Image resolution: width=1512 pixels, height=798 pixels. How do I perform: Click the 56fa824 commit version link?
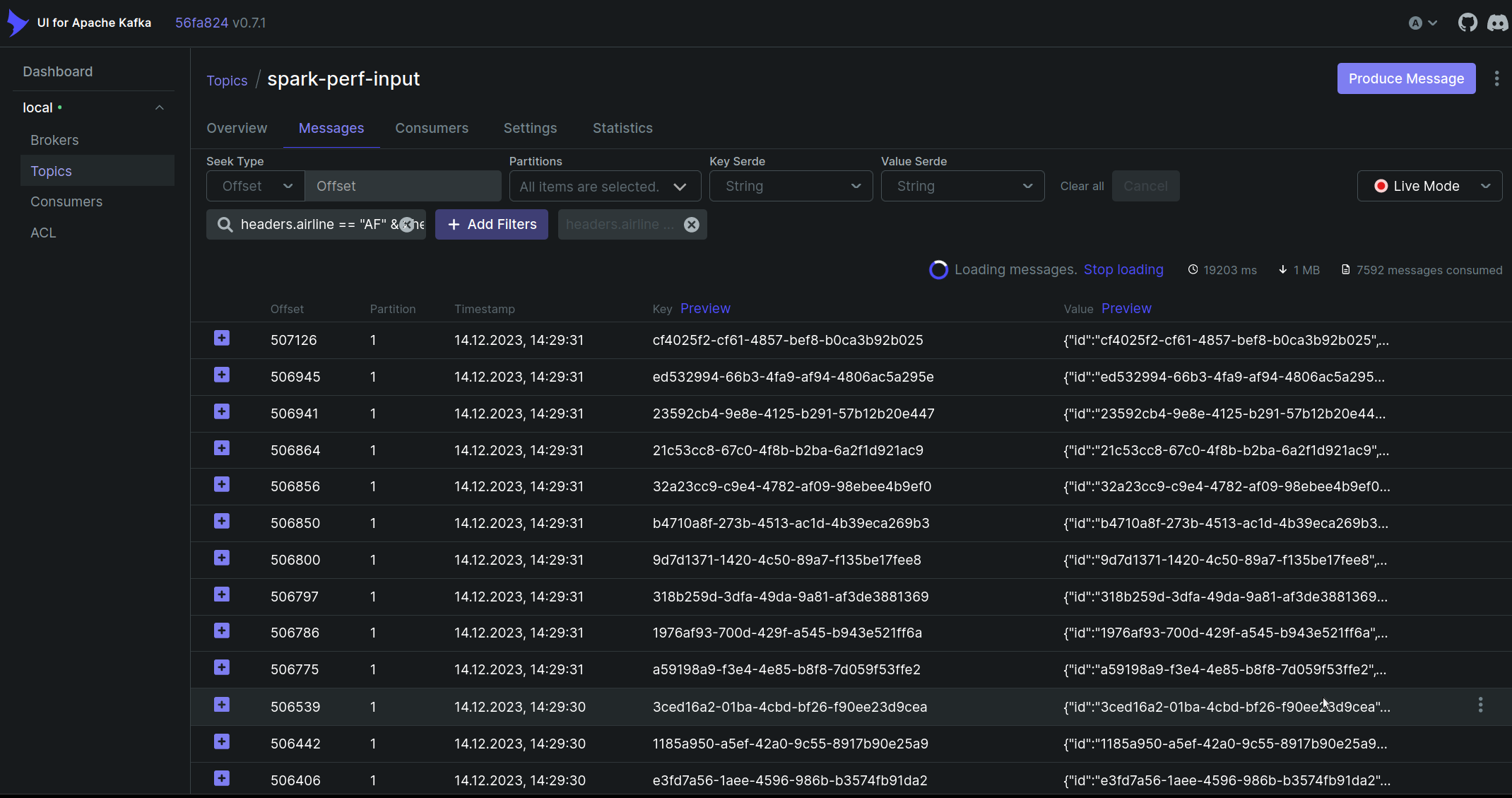click(201, 23)
